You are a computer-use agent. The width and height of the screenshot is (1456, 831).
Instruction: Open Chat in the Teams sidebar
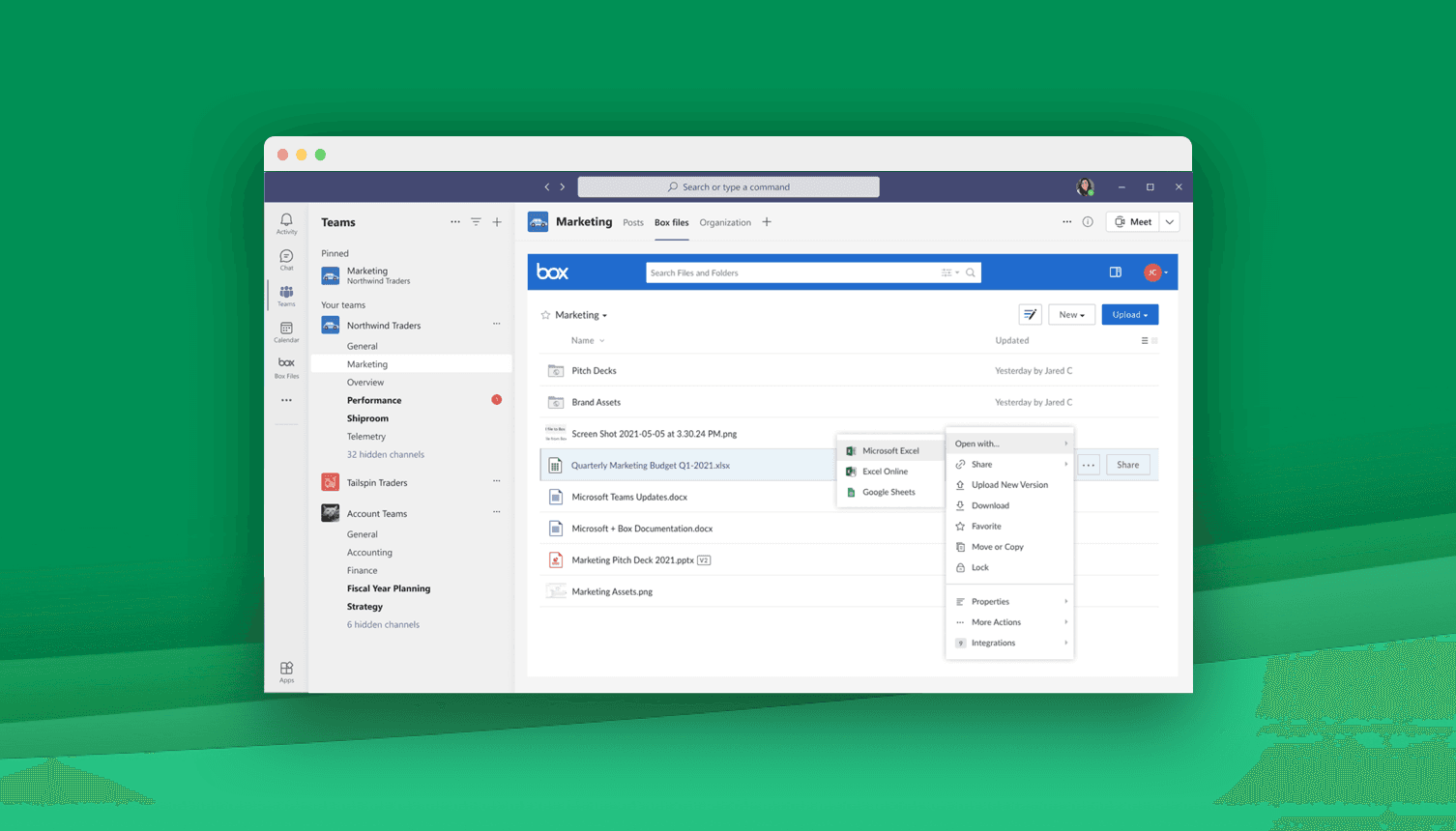[x=286, y=259]
